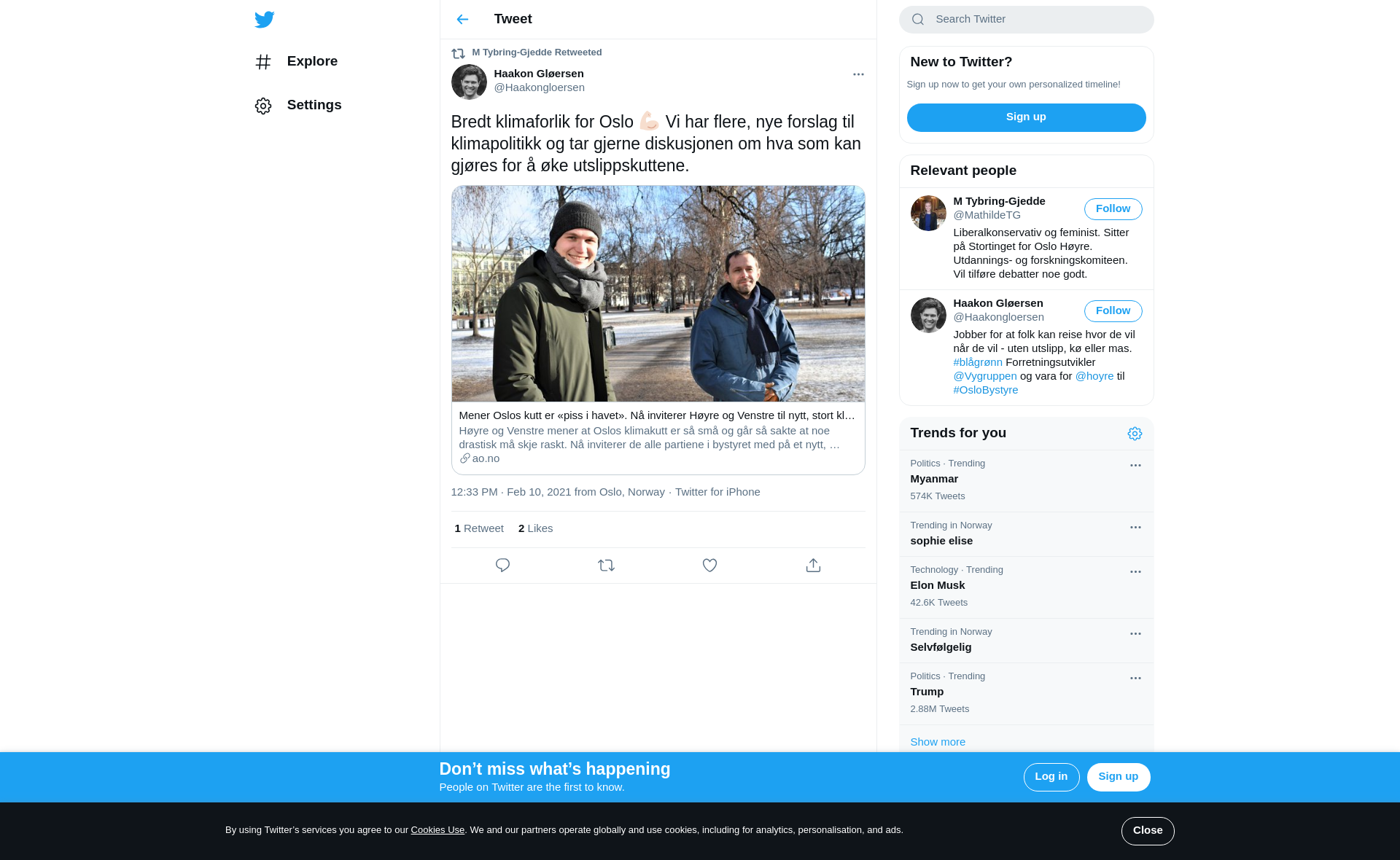
Task: Click the ao.no link icon in card
Action: click(x=464, y=458)
